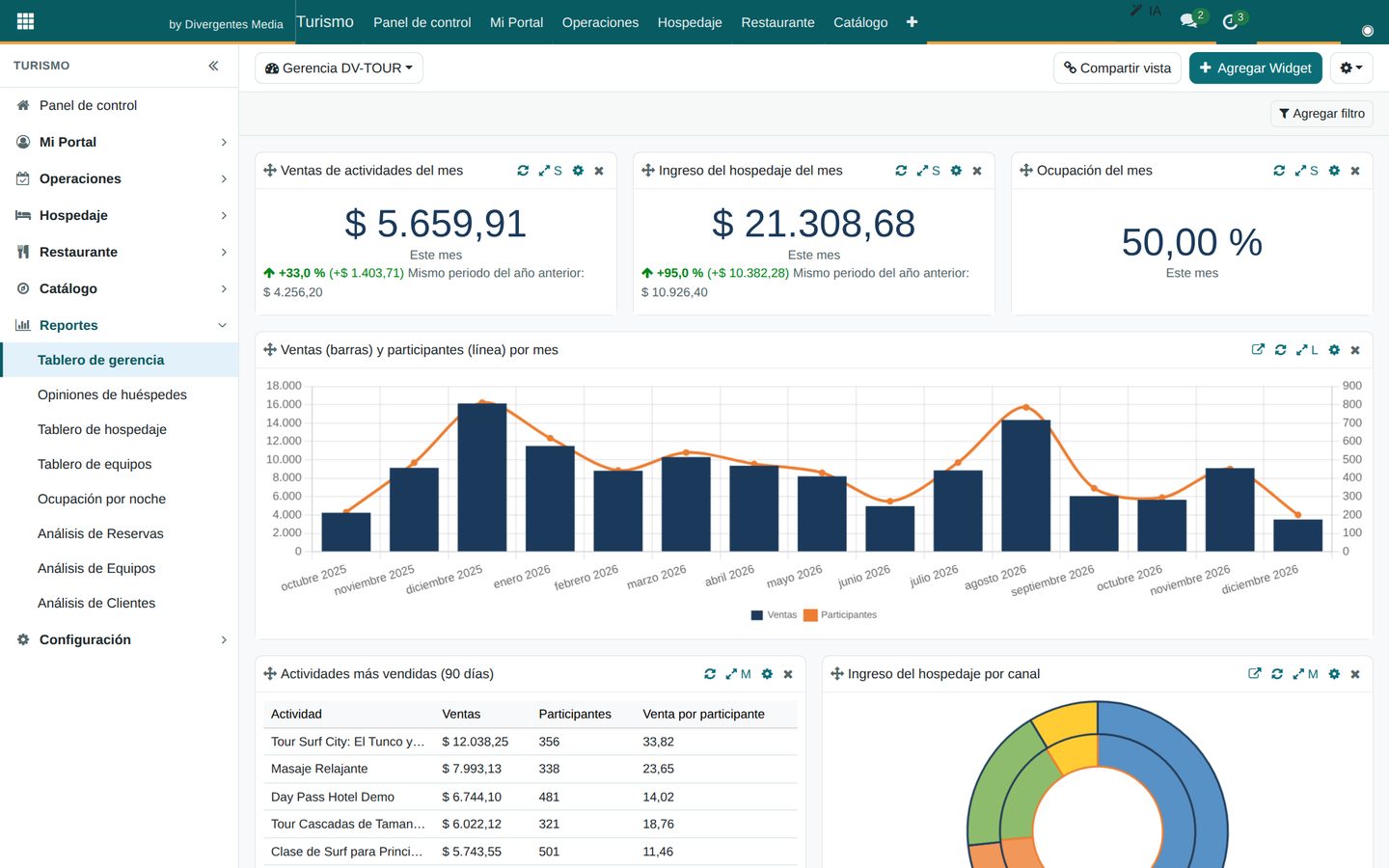Open Tablero de hospedaje report
Image resolution: width=1389 pixels, height=868 pixels.
click(x=102, y=429)
